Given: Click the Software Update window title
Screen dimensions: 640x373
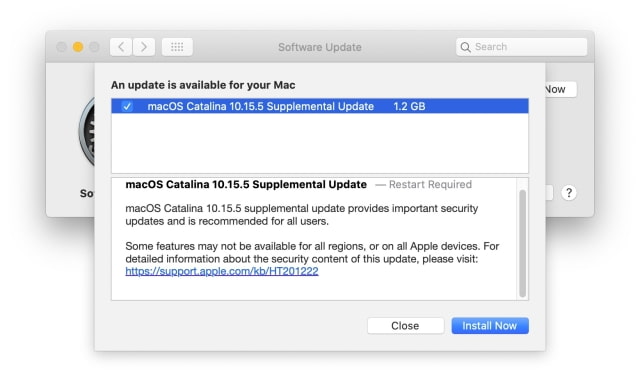Looking at the screenshot, I should 320,47.
